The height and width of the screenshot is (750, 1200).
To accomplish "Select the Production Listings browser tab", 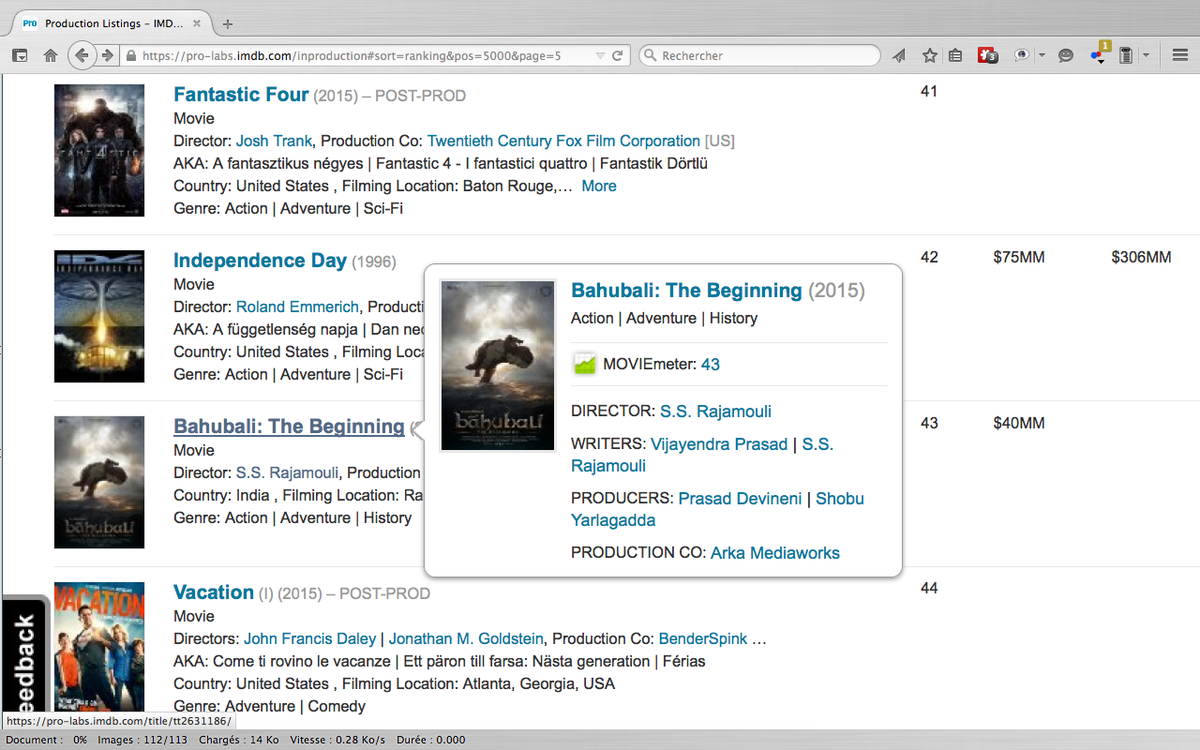I will (110, 23).
